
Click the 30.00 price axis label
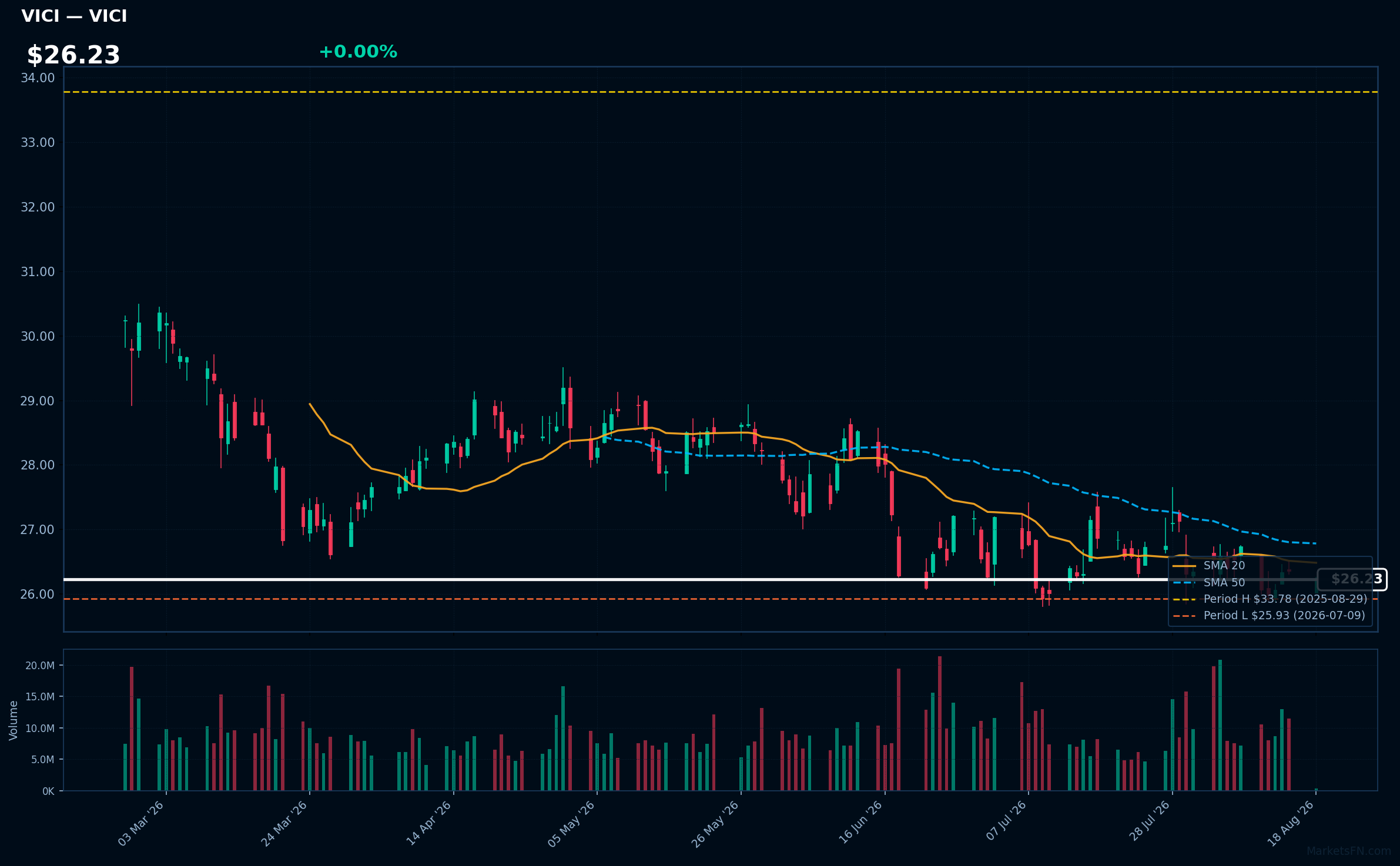(38, 337)
